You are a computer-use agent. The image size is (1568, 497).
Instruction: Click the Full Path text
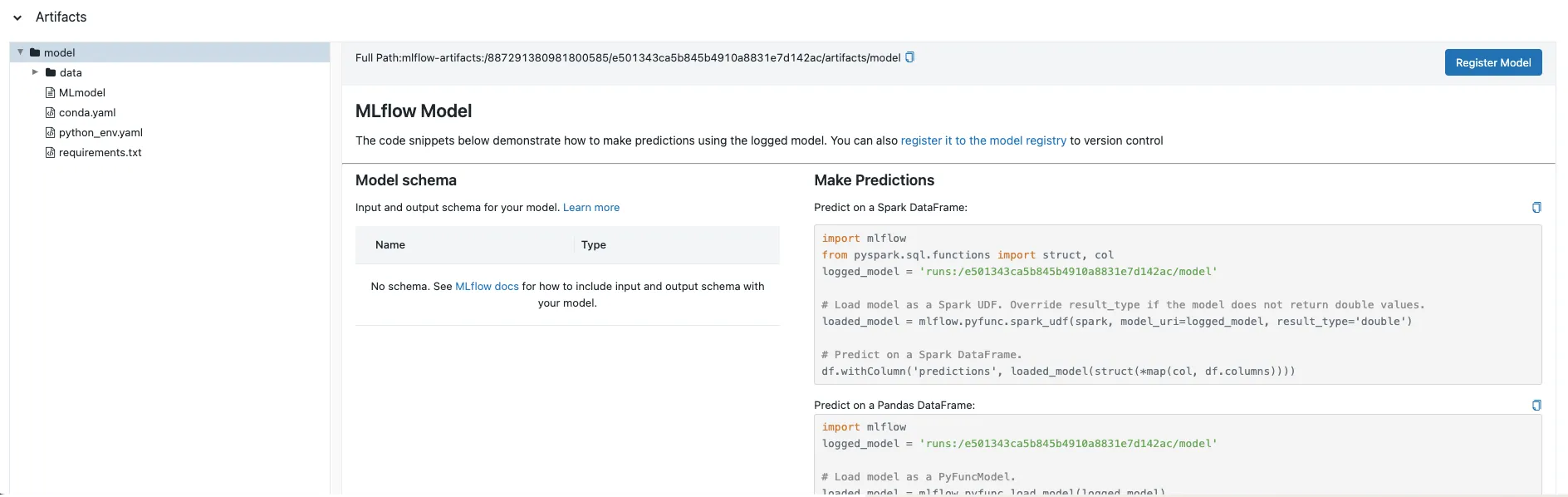628,57
